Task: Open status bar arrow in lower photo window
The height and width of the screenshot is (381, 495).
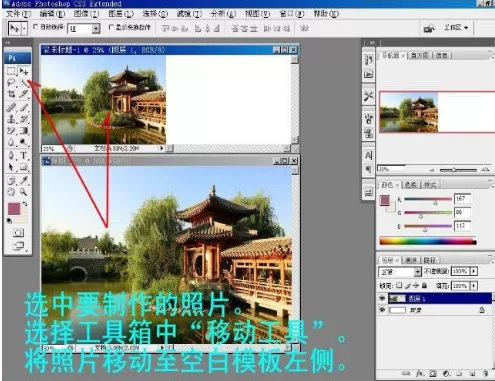Action: tap(162, 347)
